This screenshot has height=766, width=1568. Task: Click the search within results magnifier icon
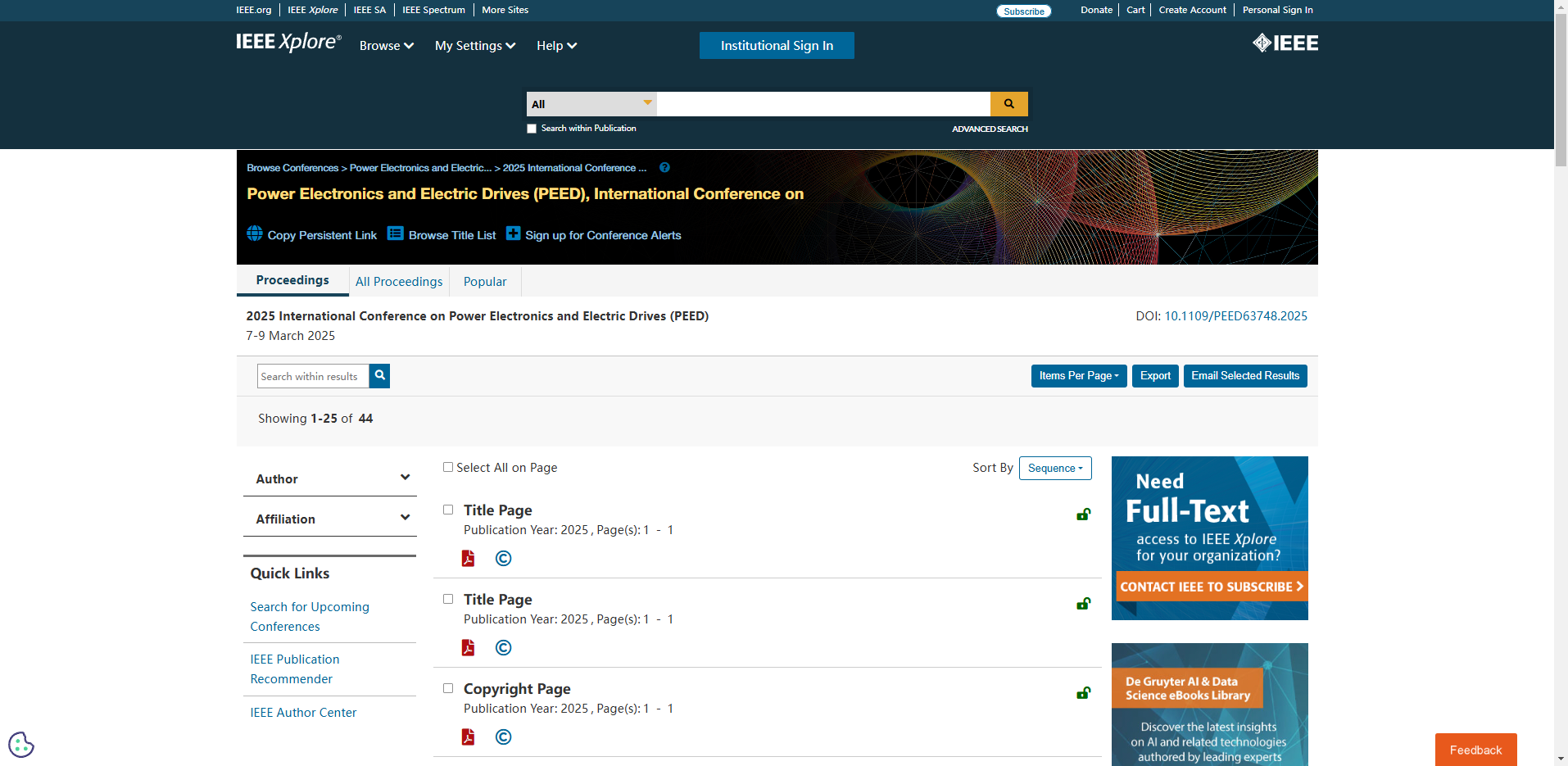click(x=379, y=376)
